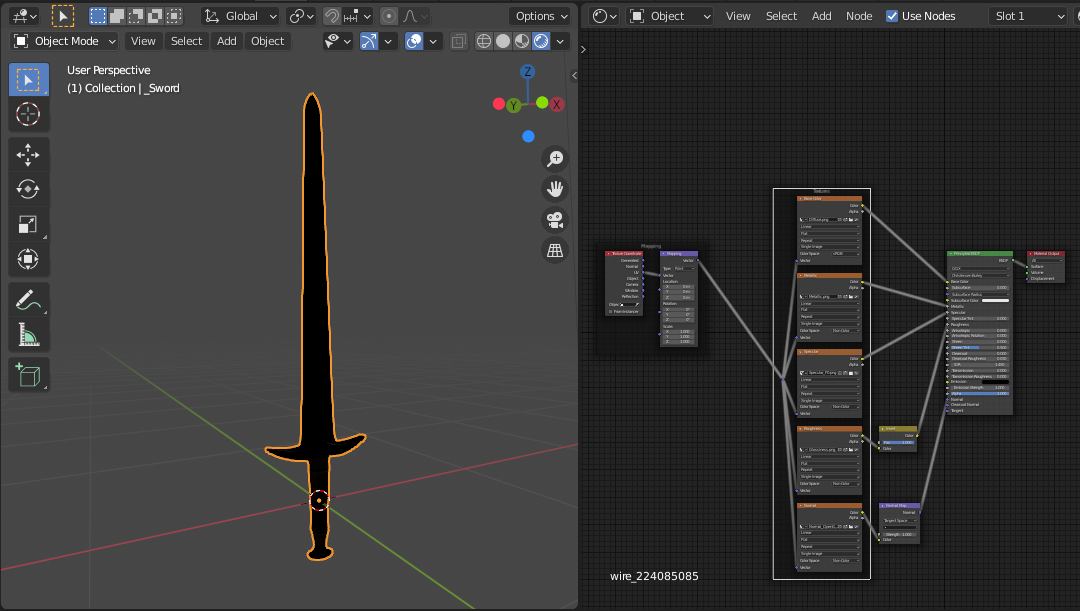Switch perspective/orthographic with grid icon
The width and height of the screenshot is (1080, 611).
click(x=554, y=250)
